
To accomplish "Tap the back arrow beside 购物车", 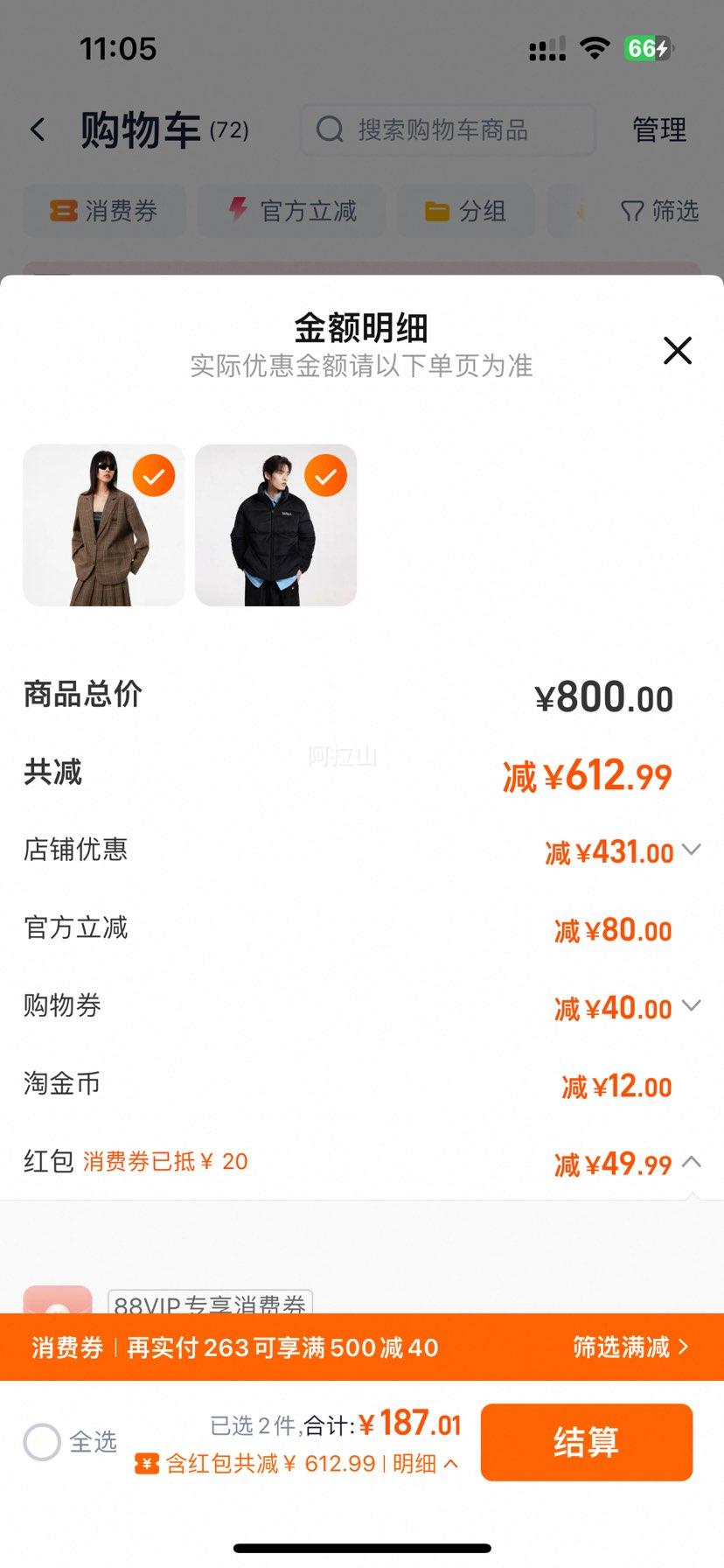I will point(38,130).
